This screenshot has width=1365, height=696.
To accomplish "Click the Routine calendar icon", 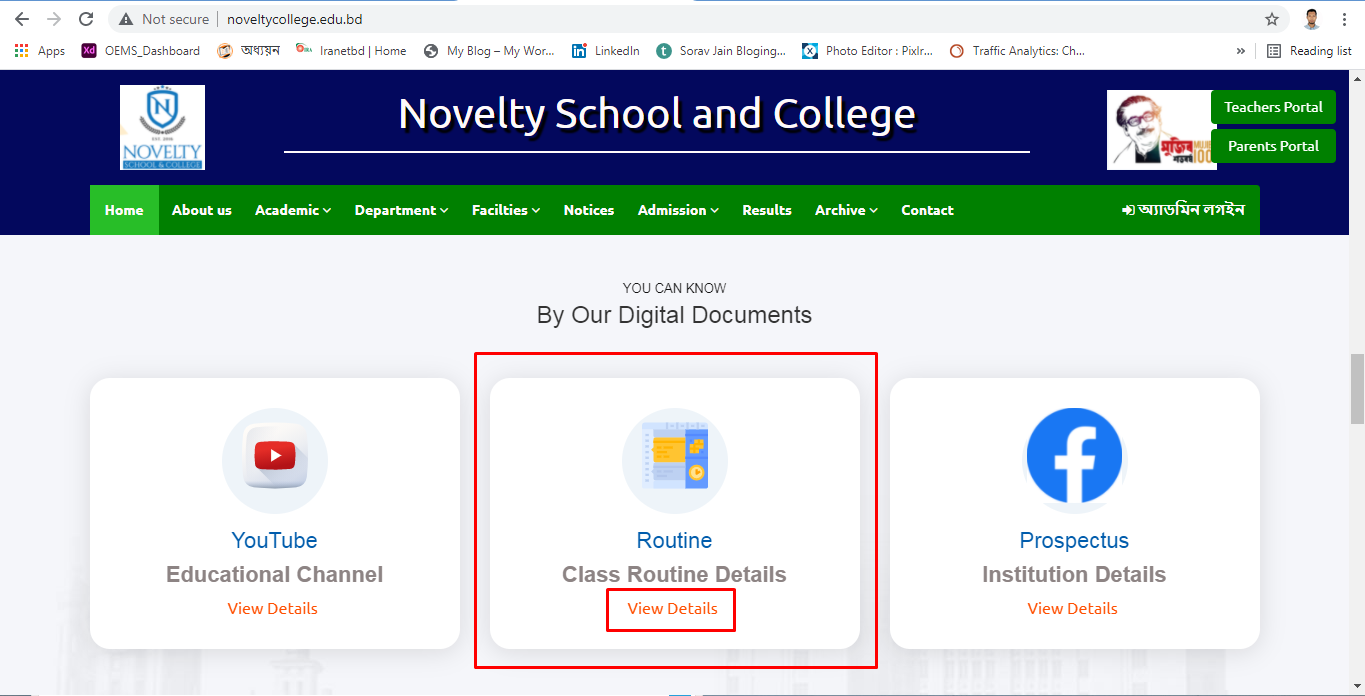I will click(675, 460).
